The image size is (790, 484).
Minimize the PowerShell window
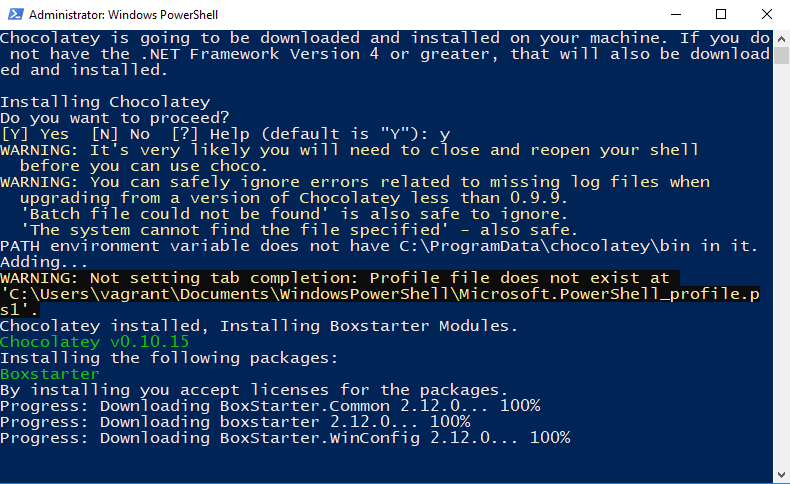676,14
